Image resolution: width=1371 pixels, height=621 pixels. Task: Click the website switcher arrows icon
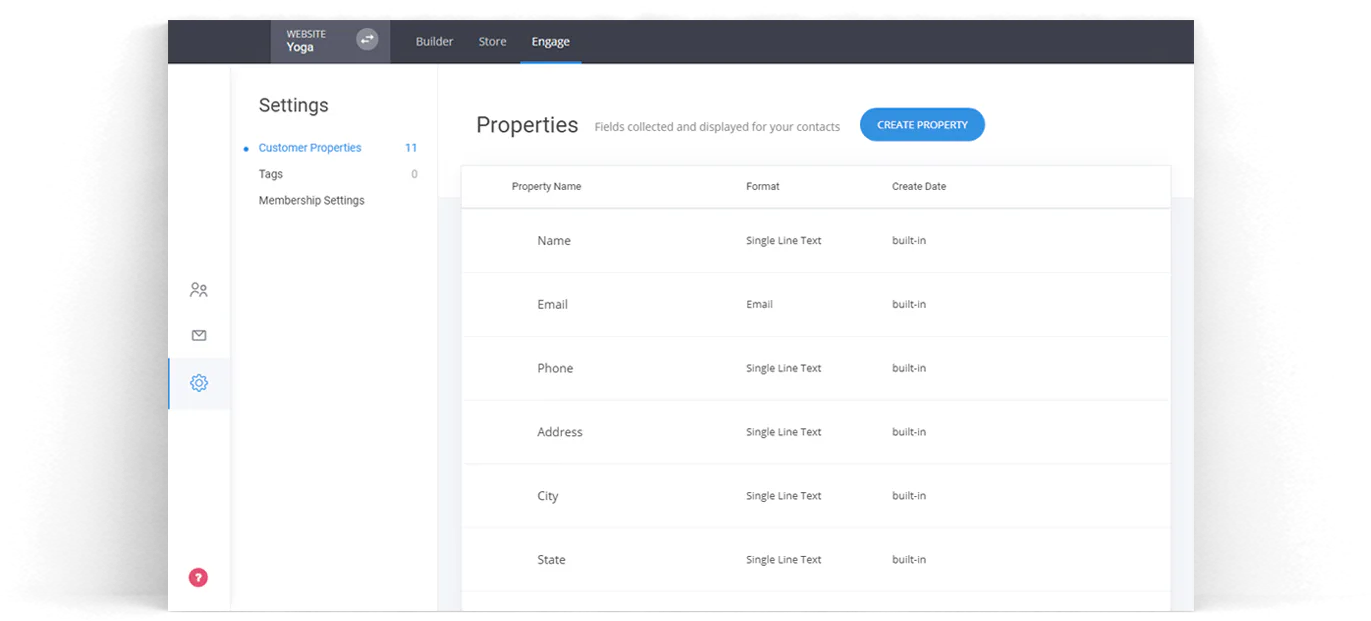point(366,39)
